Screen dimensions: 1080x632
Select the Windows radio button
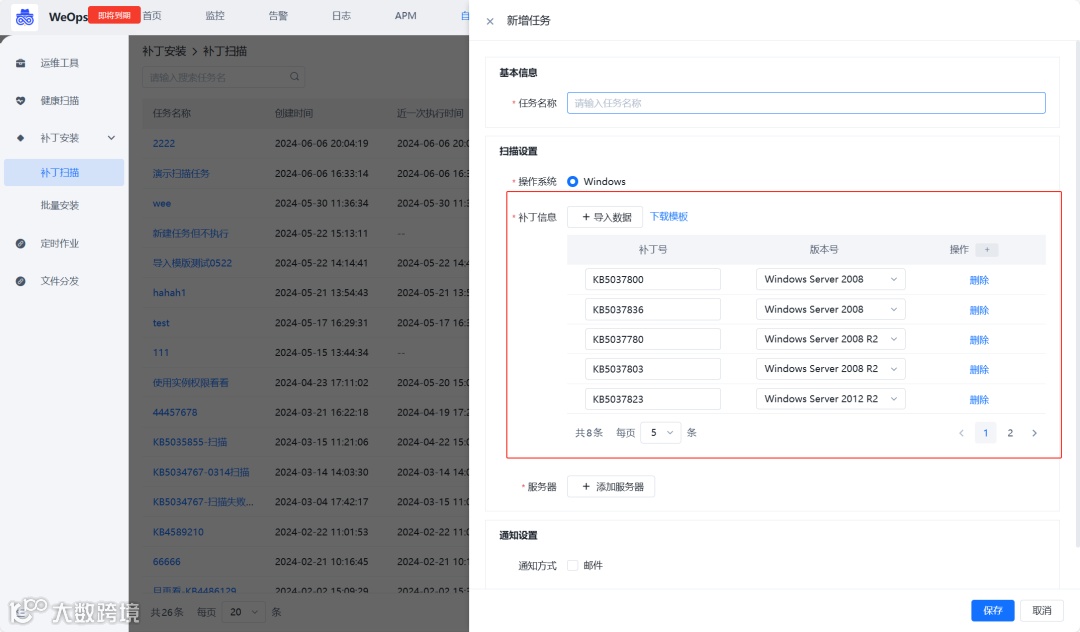572,182
